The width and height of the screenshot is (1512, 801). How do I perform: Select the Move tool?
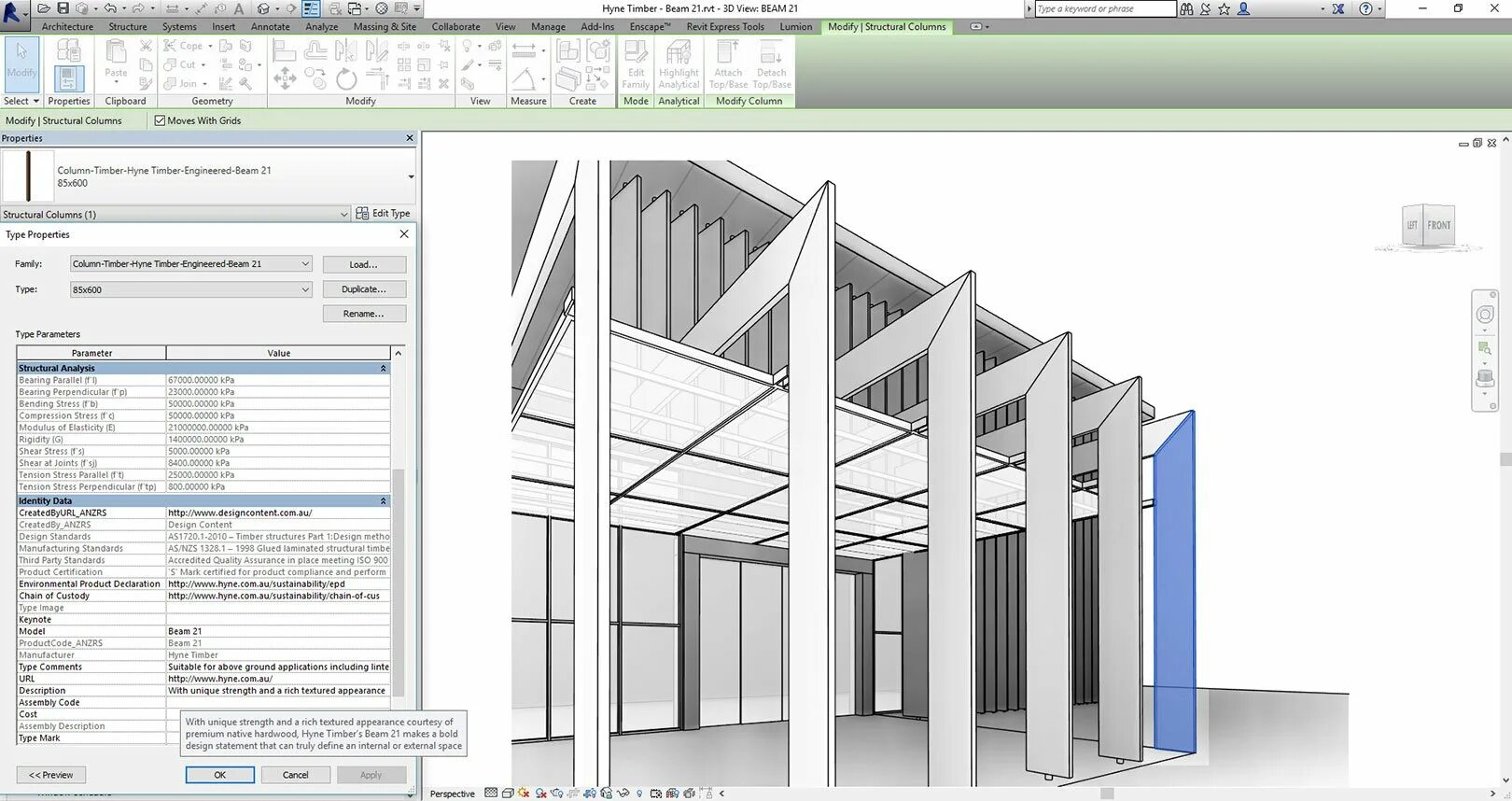click(x=285, y=79)
